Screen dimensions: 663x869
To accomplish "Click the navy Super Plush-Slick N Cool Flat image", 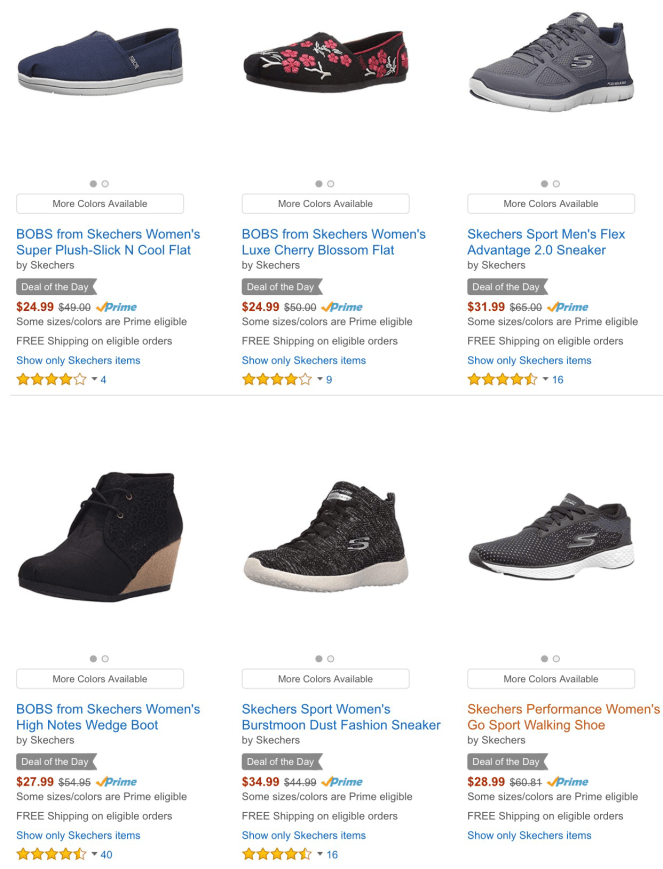I will click(x=99, y=60).
